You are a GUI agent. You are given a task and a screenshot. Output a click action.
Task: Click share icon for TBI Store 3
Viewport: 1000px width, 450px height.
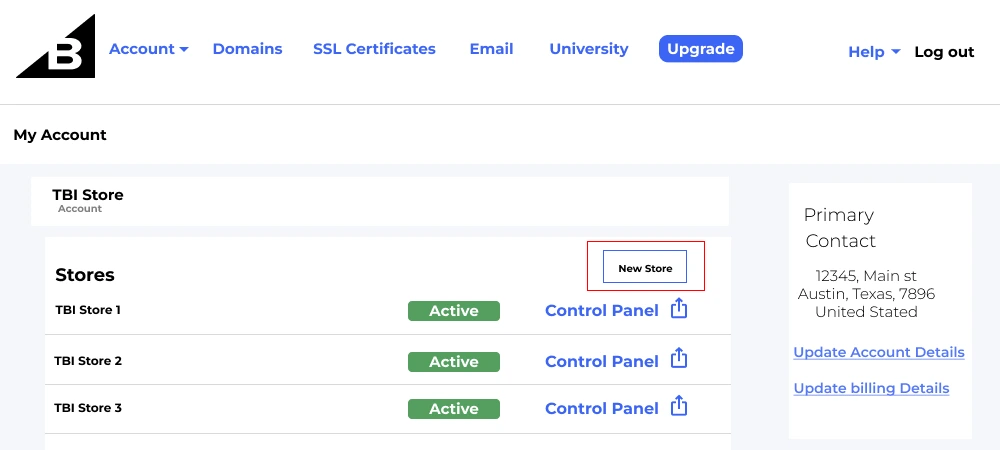click(x=679, y=406)
